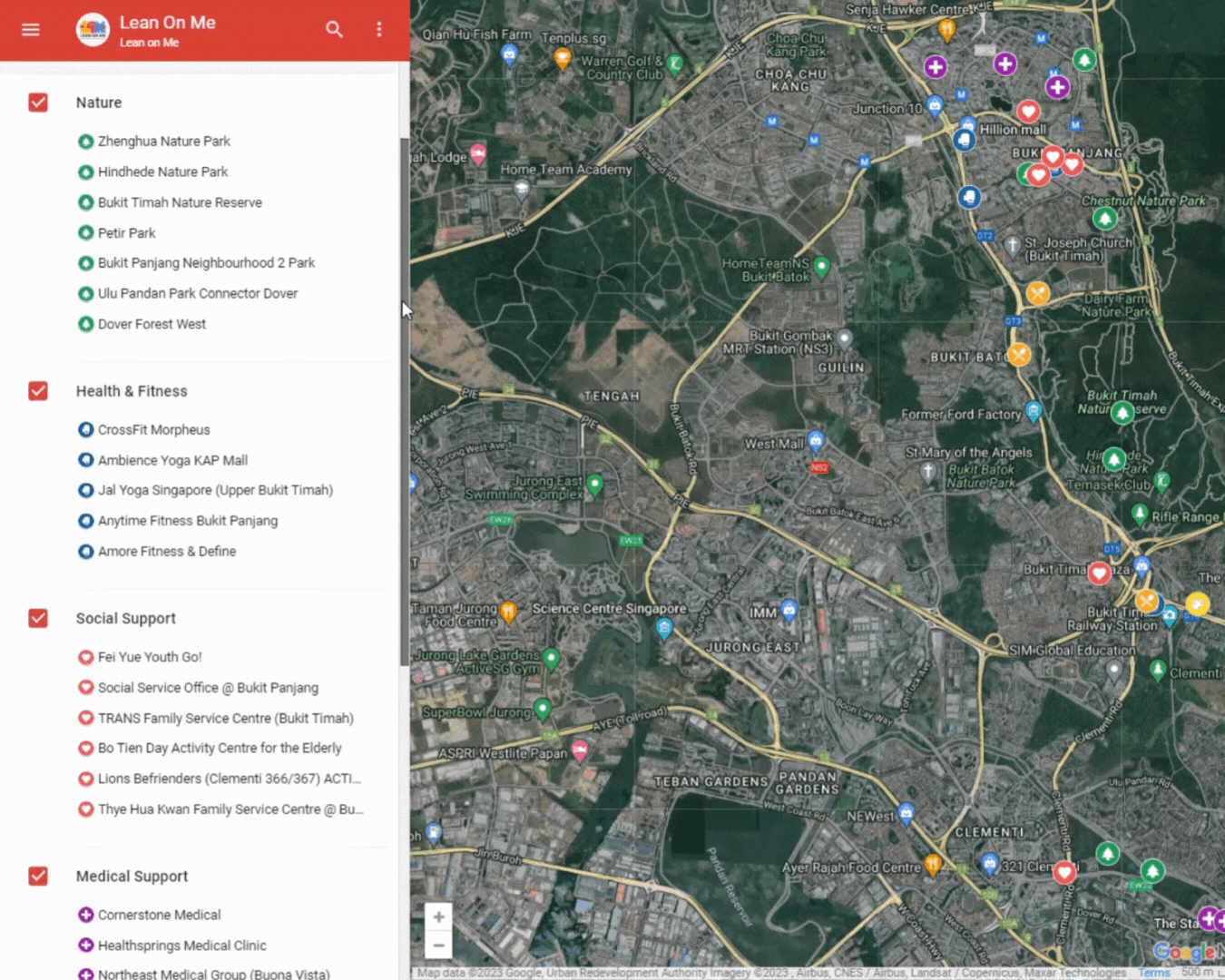Click the Nature layer heading
Viewport: 1225px width, 980px height.
(x=99, y=103)
